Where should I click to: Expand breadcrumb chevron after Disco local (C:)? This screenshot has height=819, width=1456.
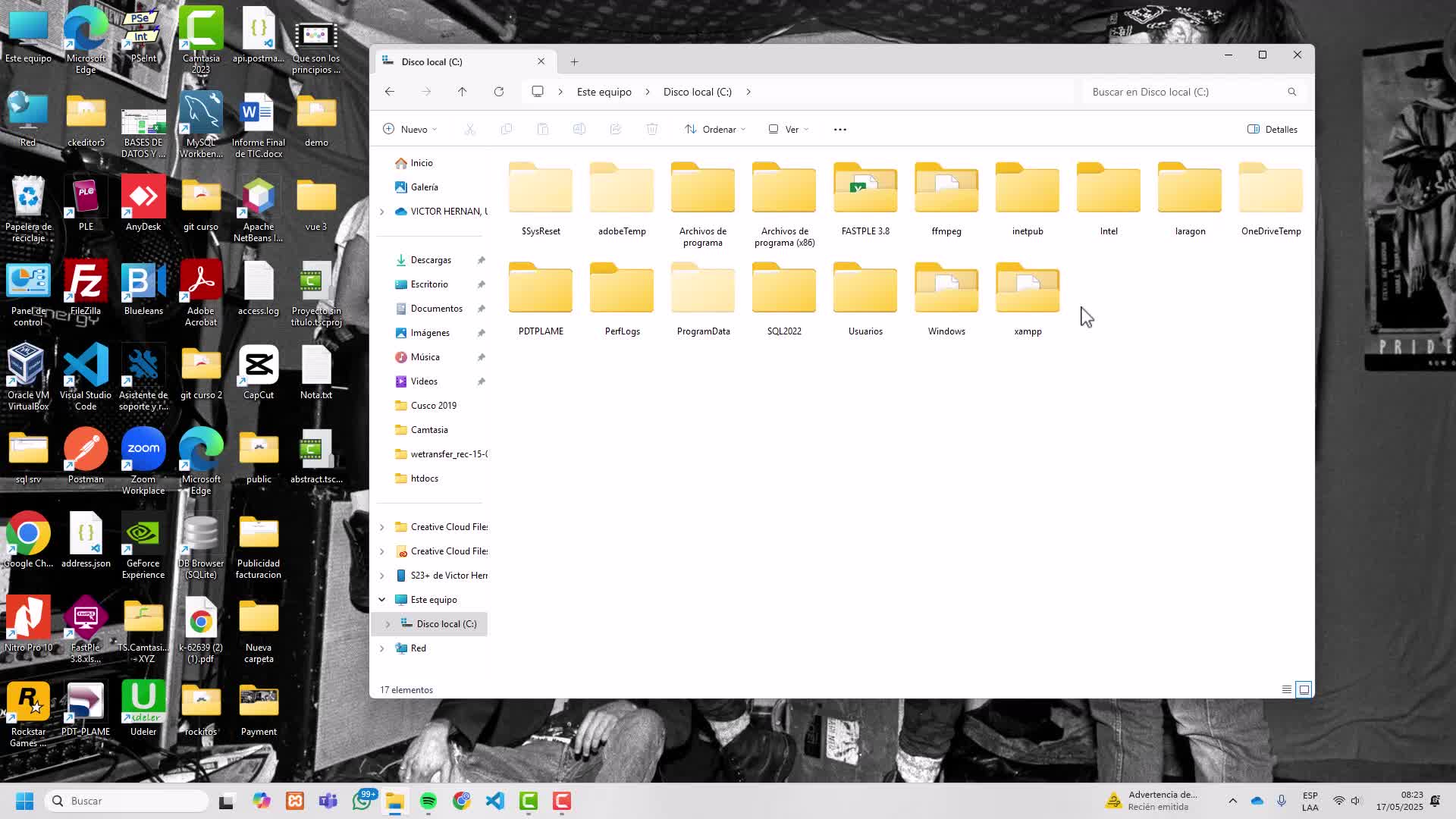coord(748,92)
